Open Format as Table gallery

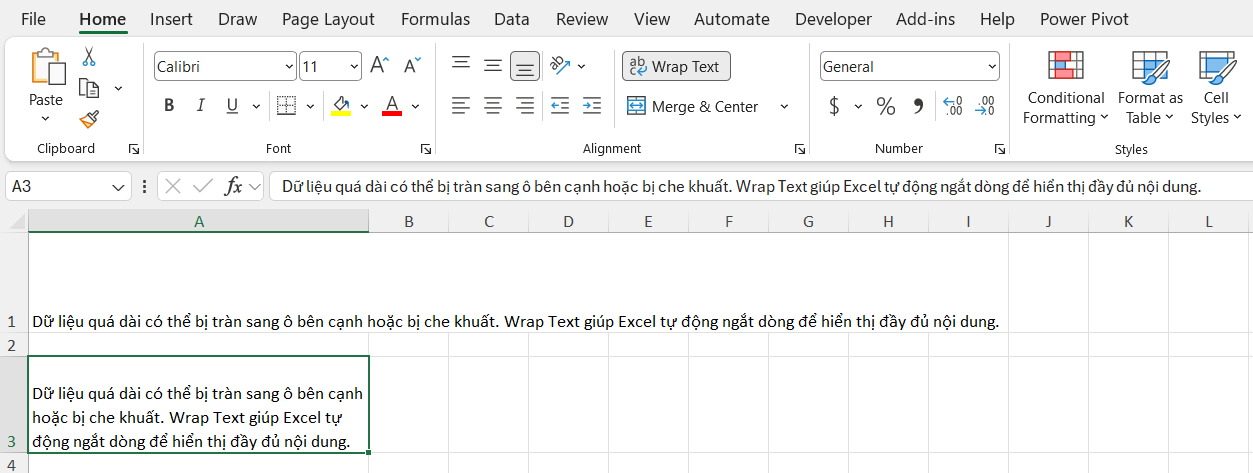coord(1150,88)
